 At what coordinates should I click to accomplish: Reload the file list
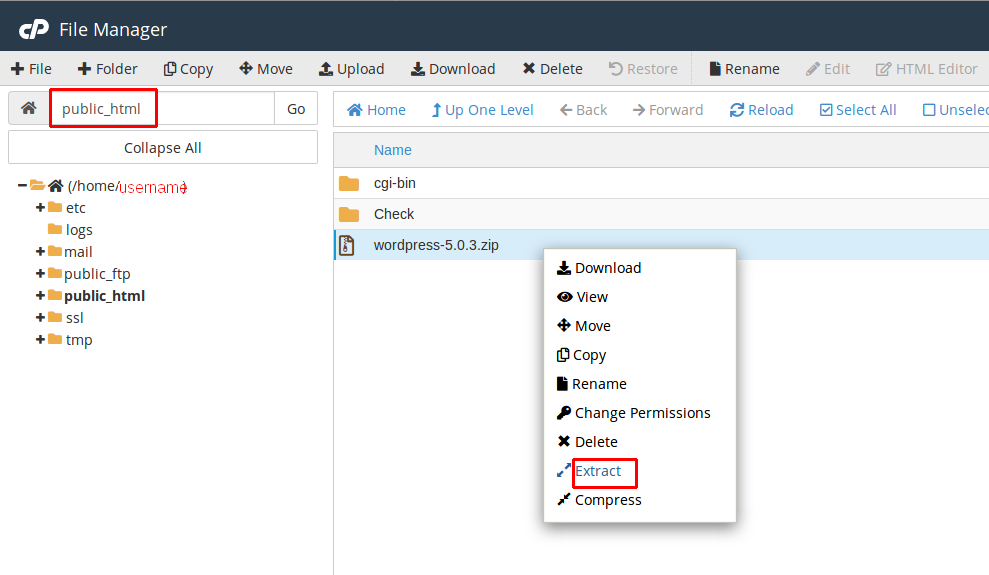pos(761,110)
